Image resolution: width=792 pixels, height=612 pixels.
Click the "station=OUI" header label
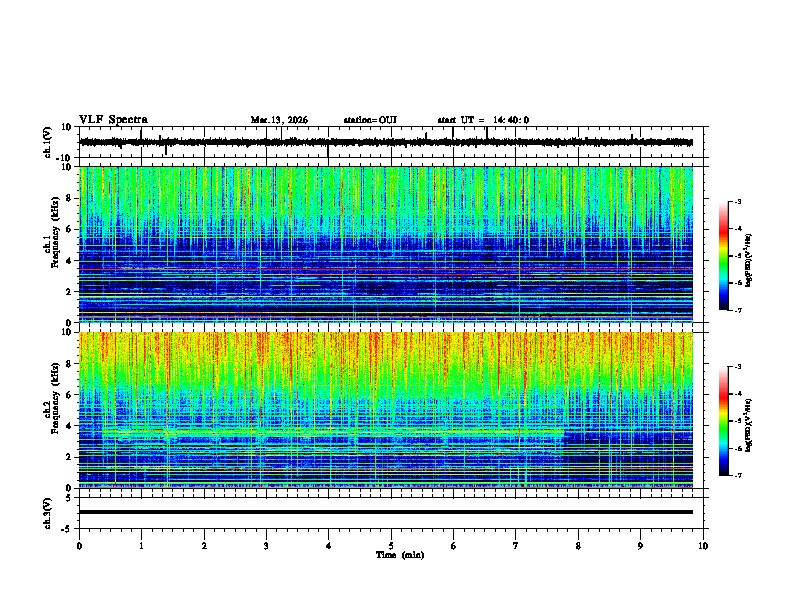click(370, 120)
